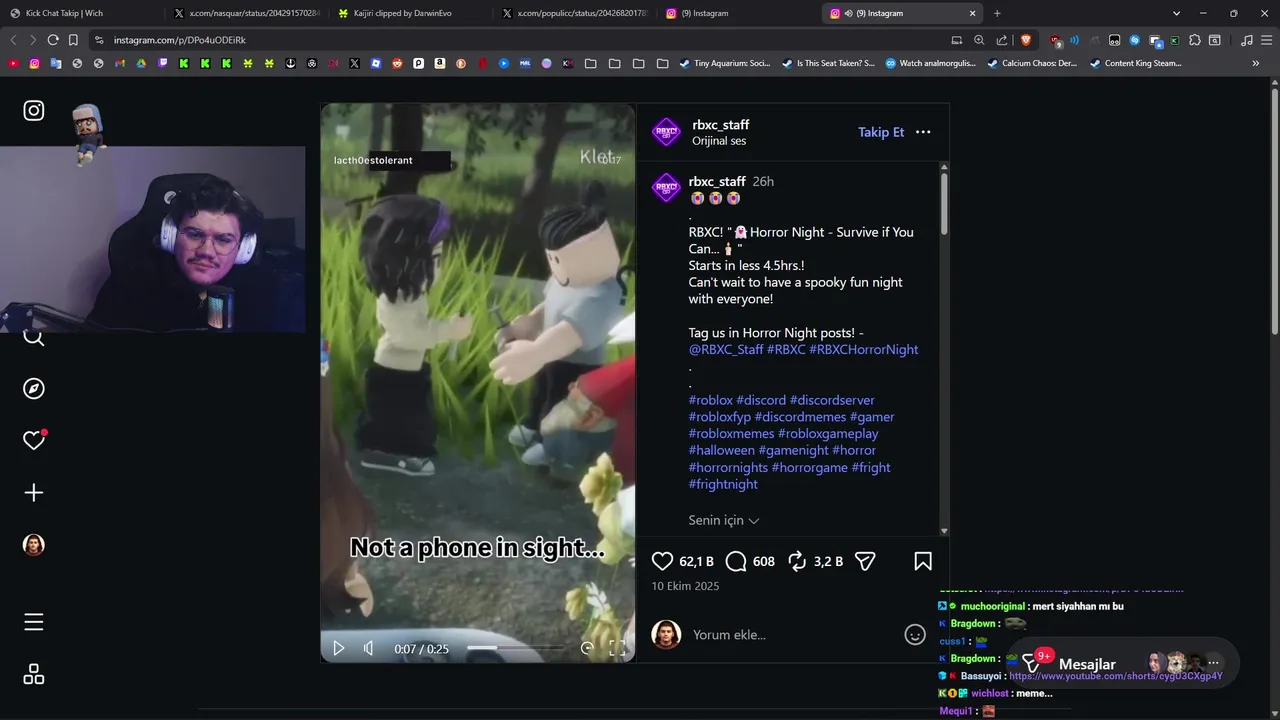Image resolution: width=1280 pixels, height=720 pixels.
Task: Repost using the arrows icon
Action: pos(797,561)
